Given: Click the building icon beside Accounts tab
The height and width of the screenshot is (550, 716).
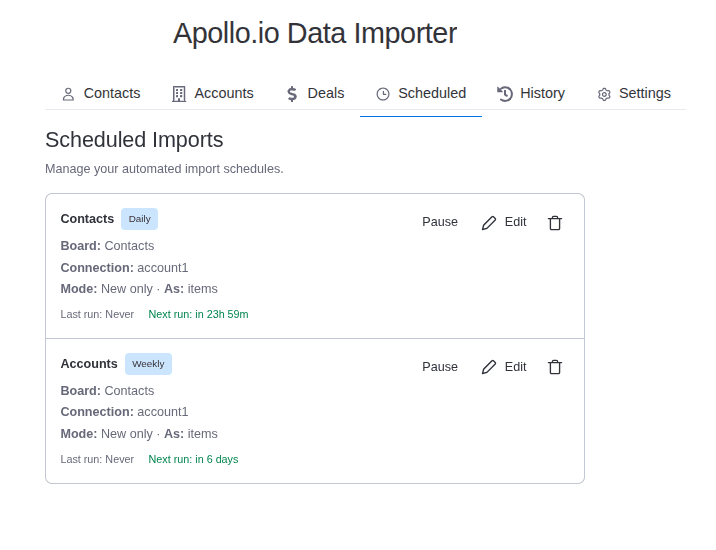Looking at the screenshot, I should tap(179, 94).
